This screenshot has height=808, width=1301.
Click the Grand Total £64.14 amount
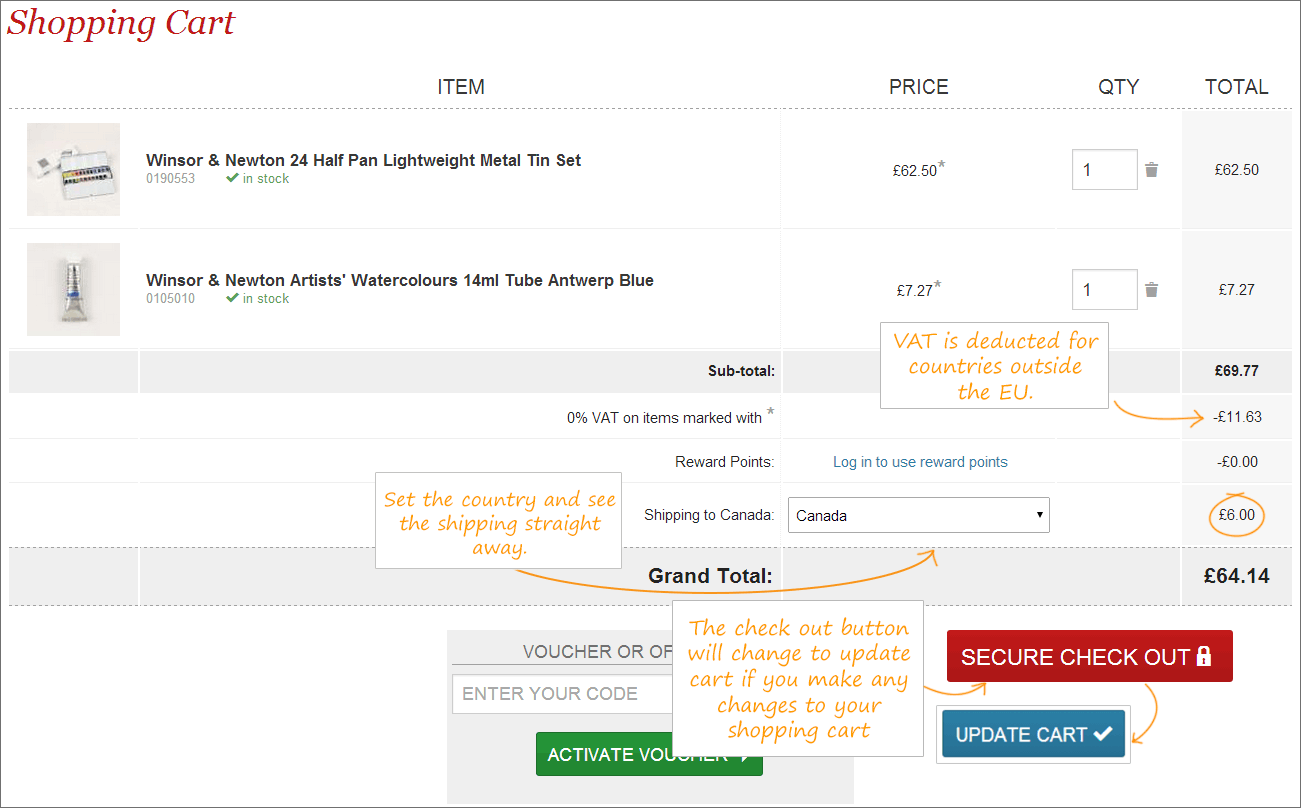1236,576
